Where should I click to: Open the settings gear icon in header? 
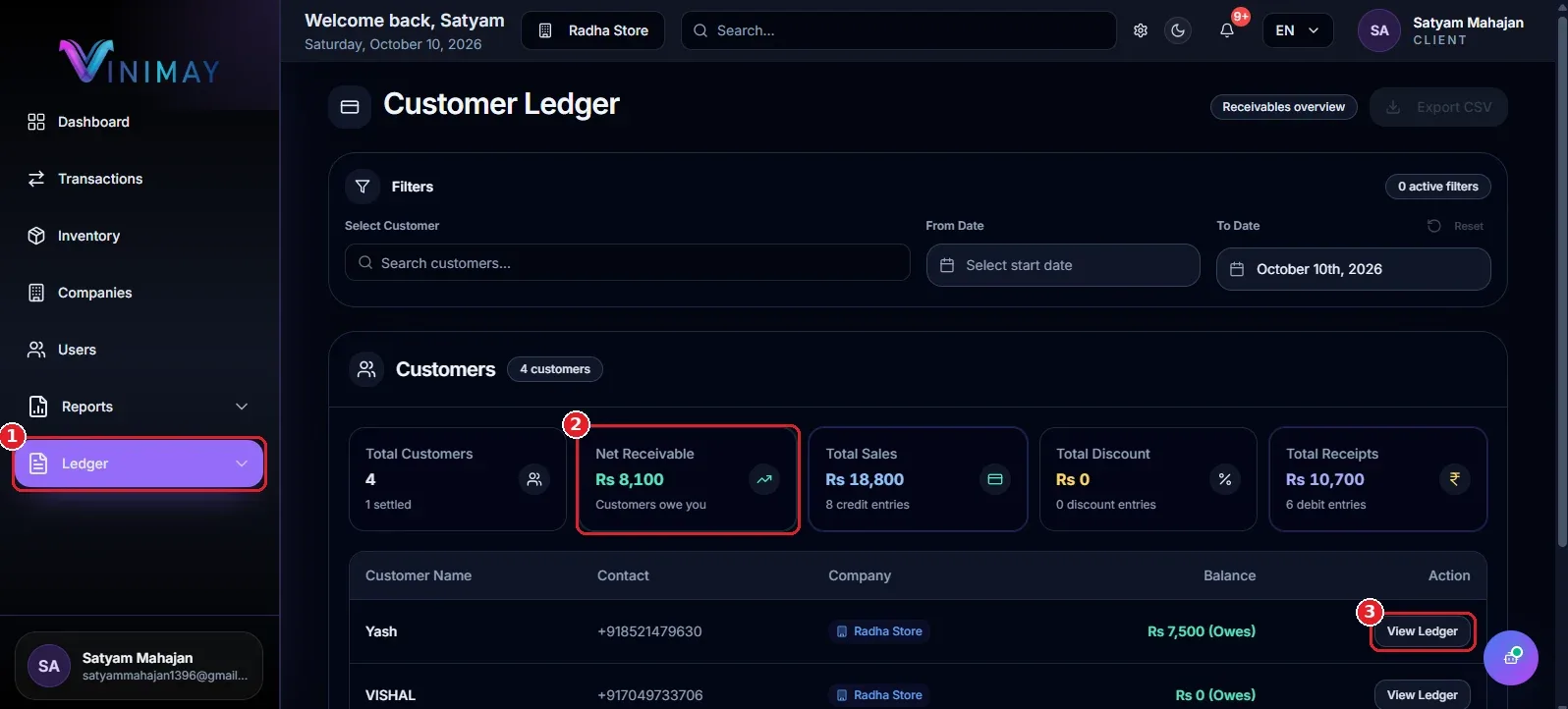point(1141,30)
